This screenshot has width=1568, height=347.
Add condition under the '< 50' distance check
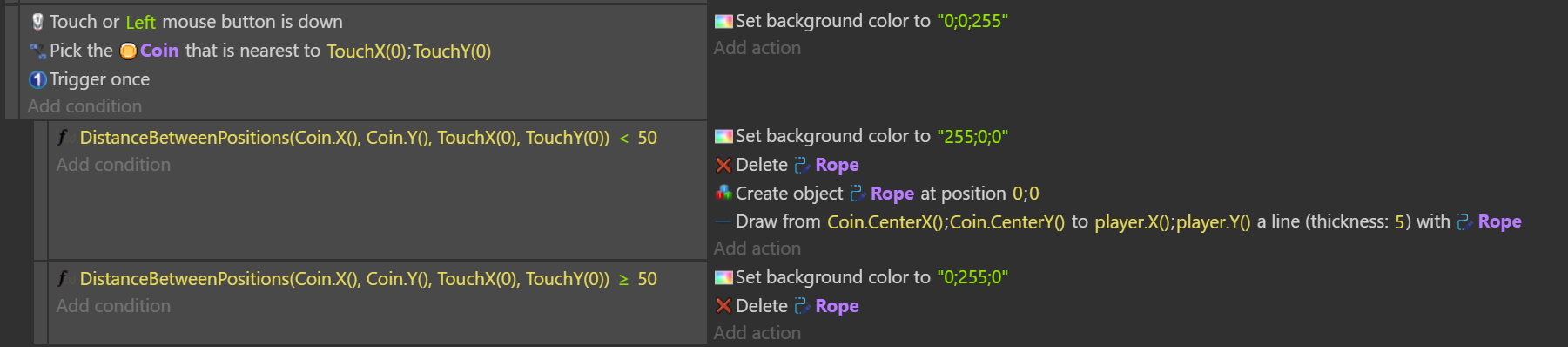(113, 165)
